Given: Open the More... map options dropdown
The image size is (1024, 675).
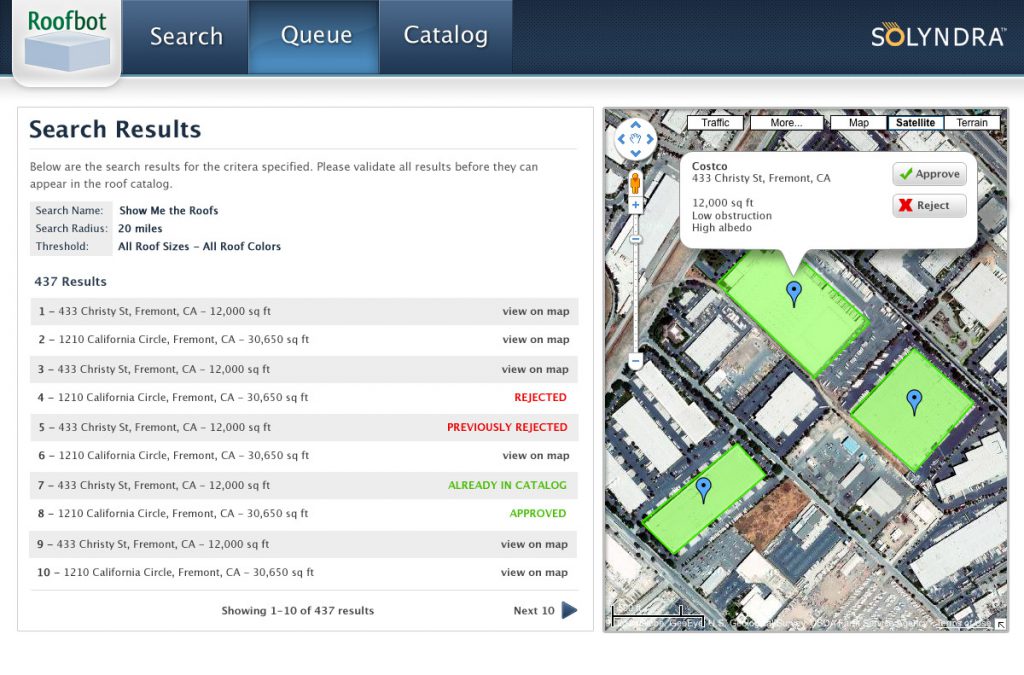Looking at the screenshot, I should click(786, 123).
